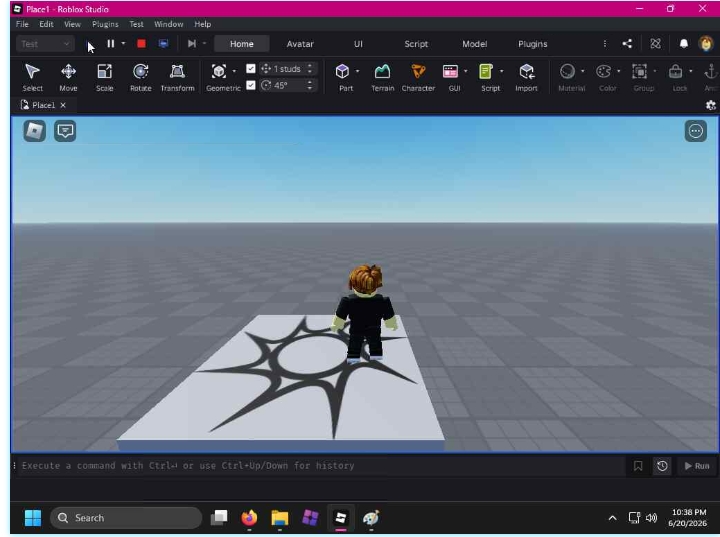
Task: Click the Color tool icon
Action: click(x=603, y=71)
